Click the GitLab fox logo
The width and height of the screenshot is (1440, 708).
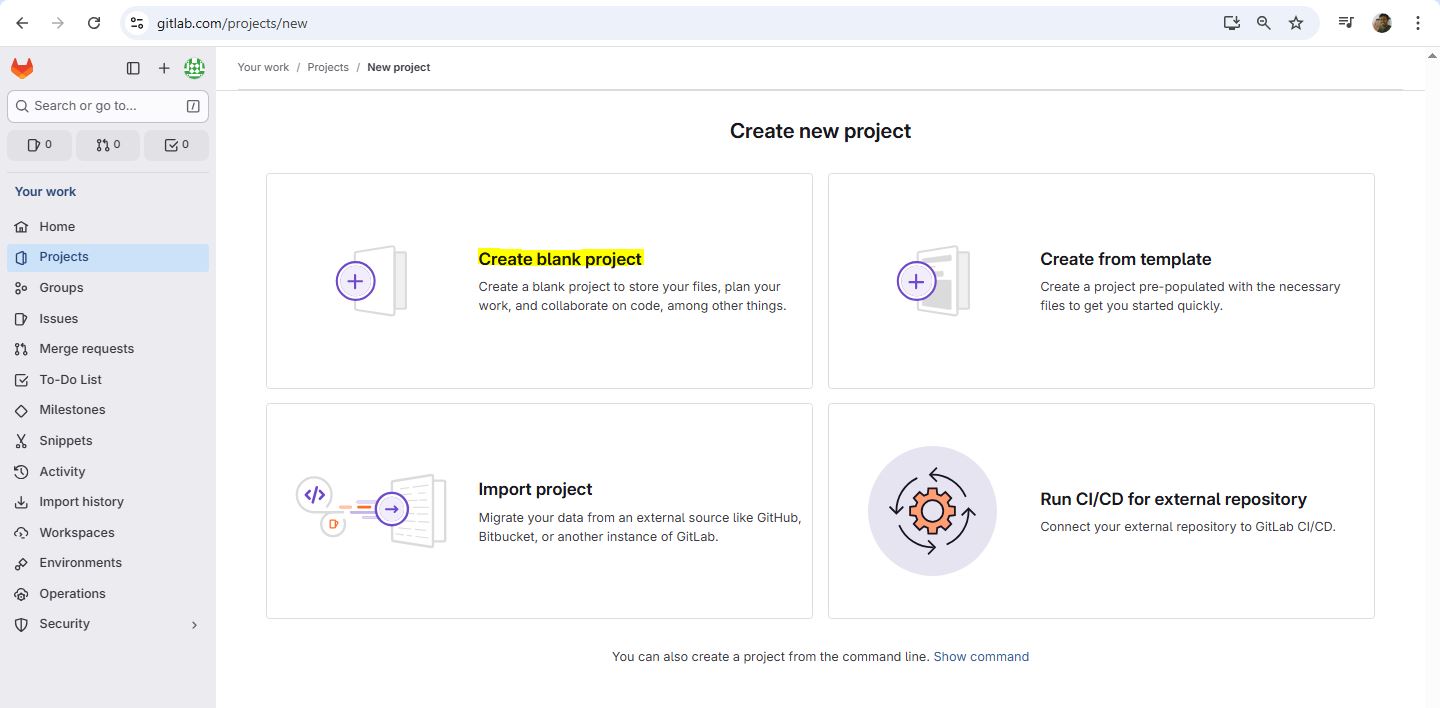coord(22,68)
